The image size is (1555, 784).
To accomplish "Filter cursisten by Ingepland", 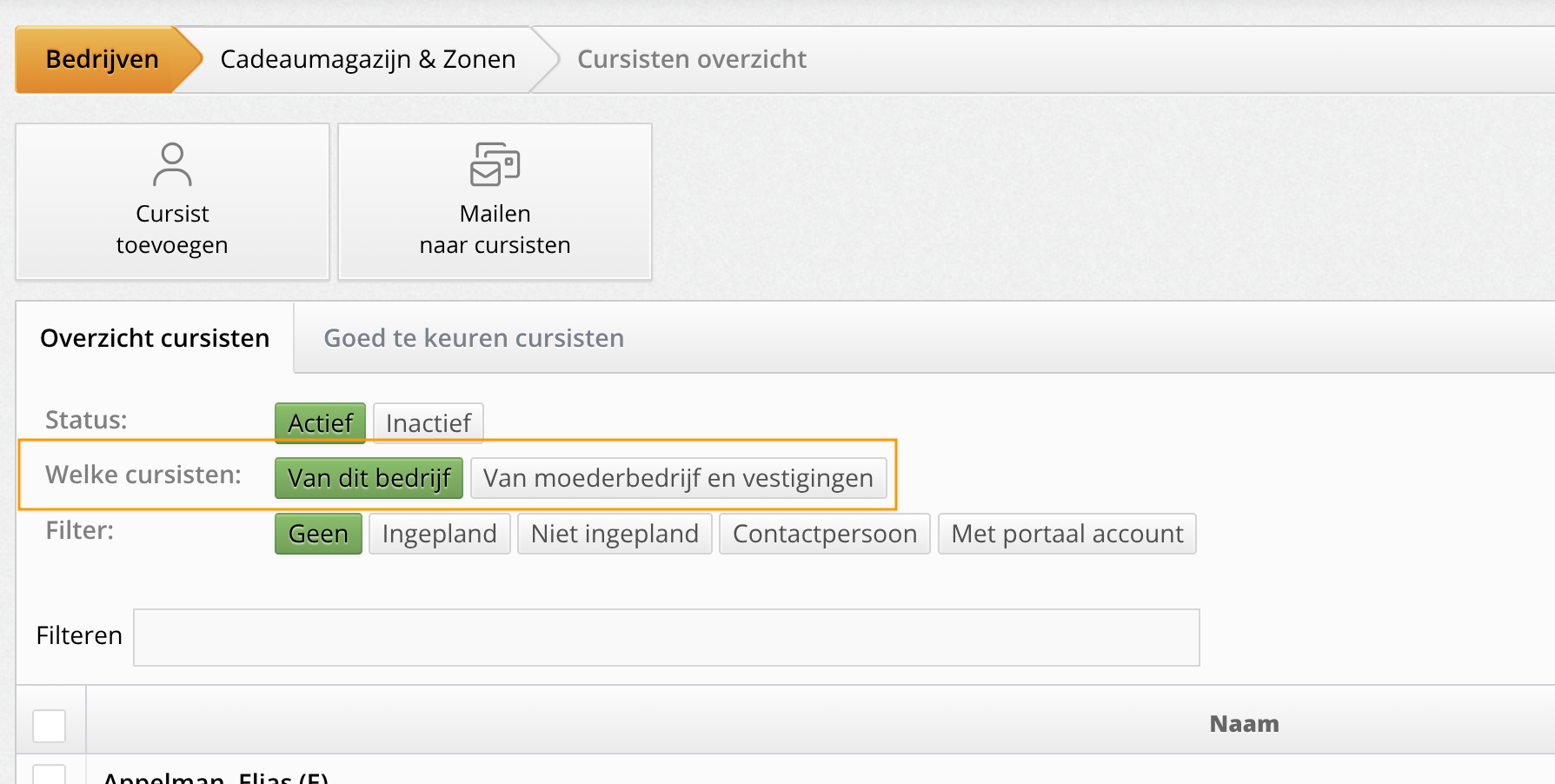I will pos(439,534).
